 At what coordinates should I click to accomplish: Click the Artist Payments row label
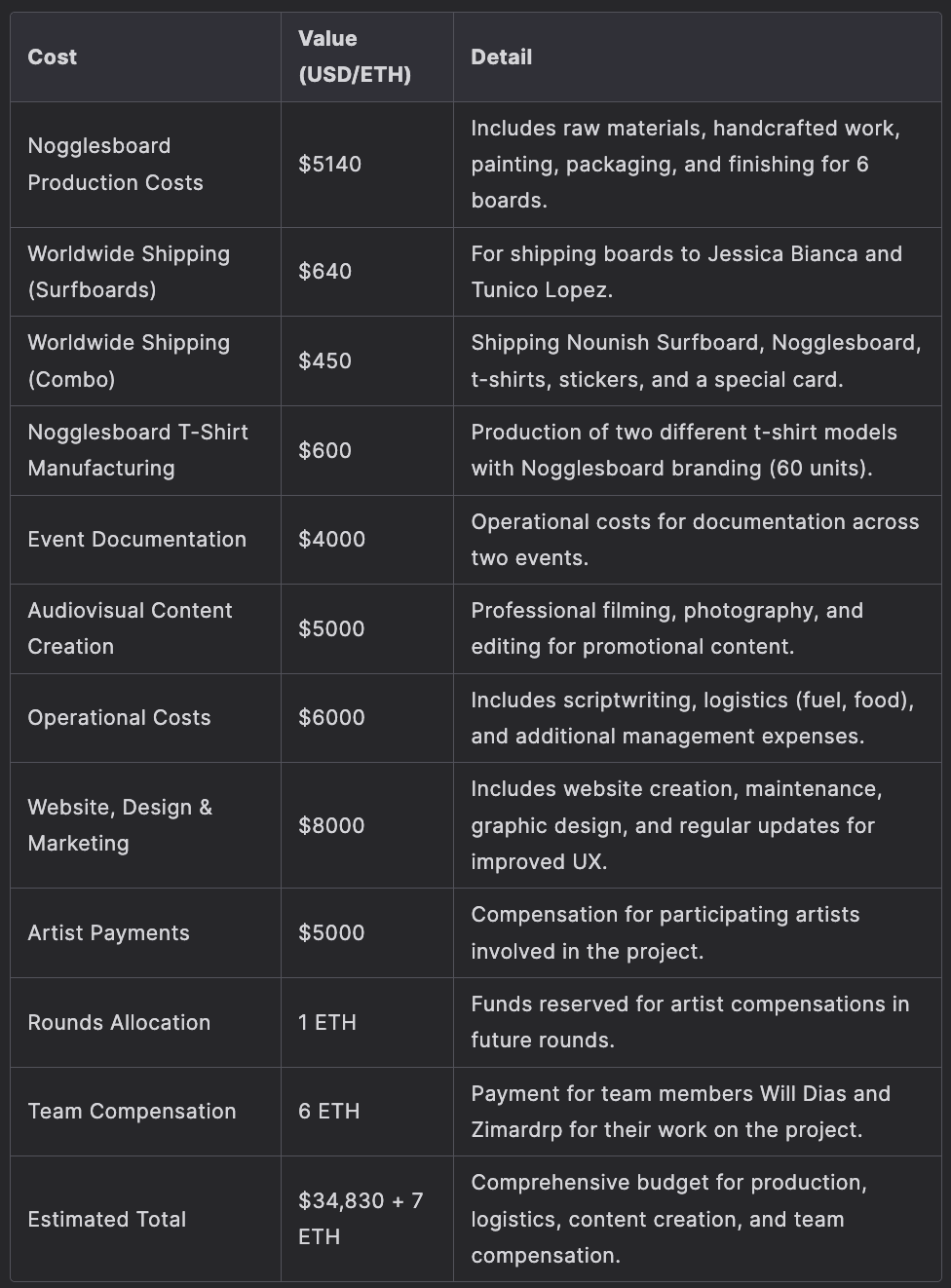click(x=108, y=933)
